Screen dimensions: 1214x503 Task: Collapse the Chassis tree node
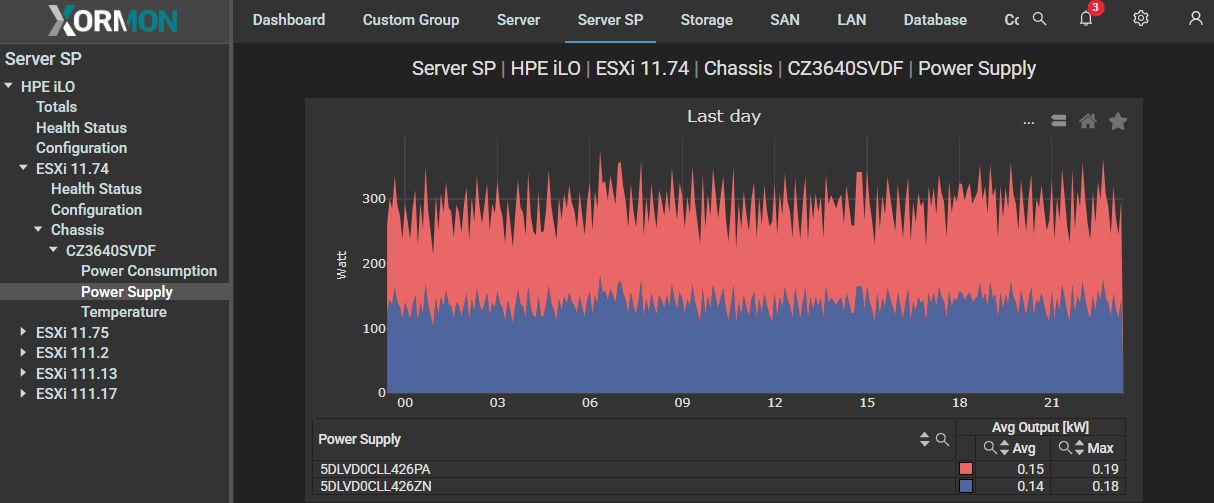[x=39, y=229]
